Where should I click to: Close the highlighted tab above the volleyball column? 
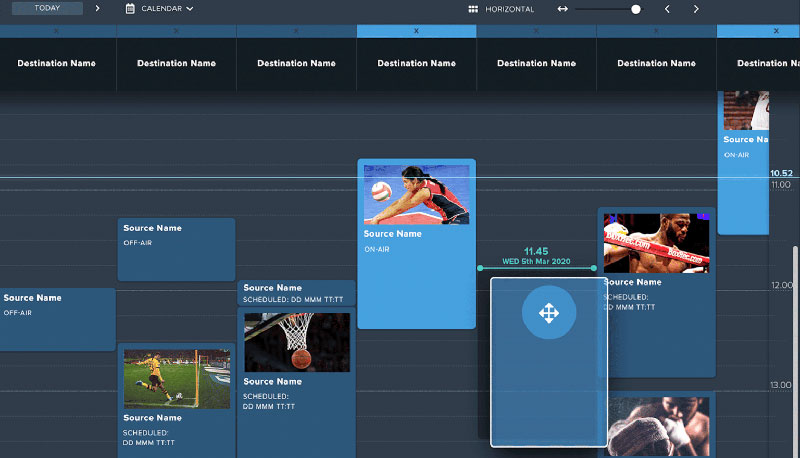click(x=416, y=31)
